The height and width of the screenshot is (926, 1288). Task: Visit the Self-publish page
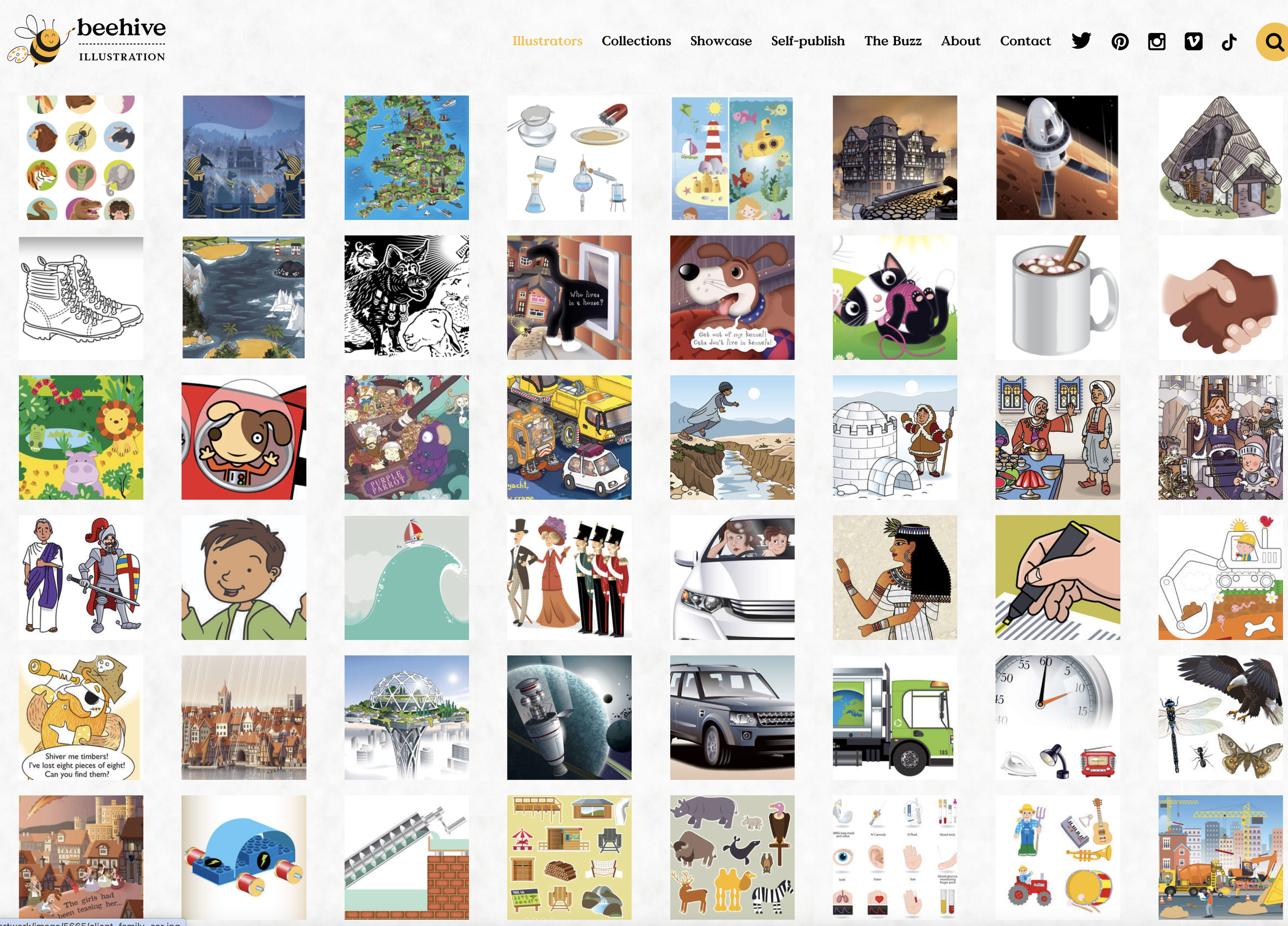point(807,41)
